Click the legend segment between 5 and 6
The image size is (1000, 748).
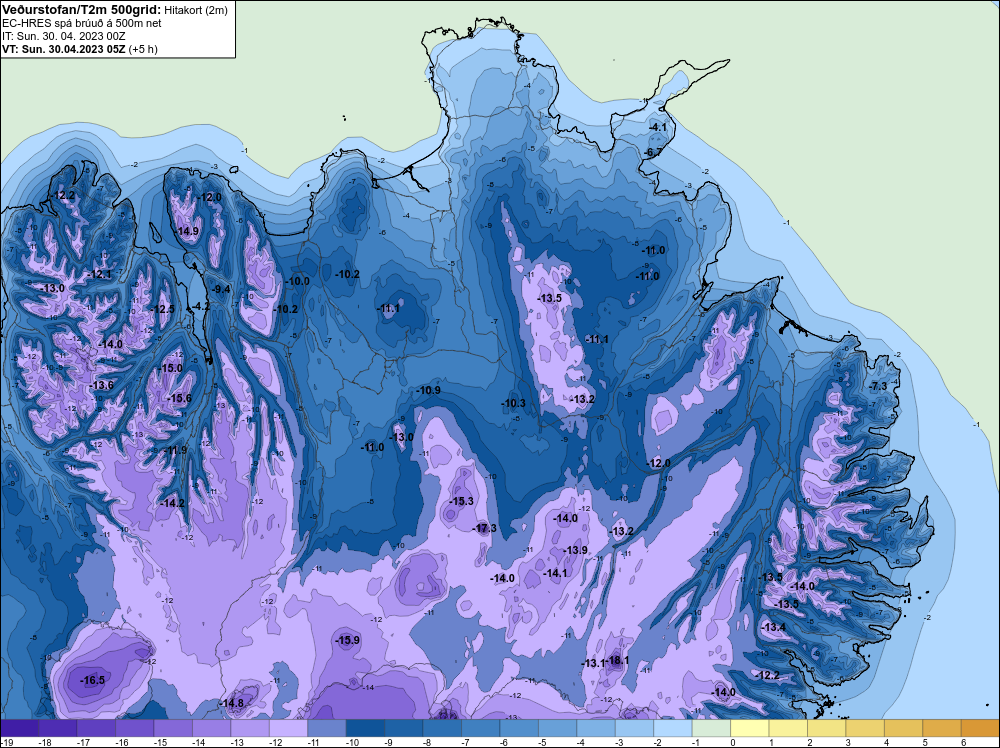(x=942, y=728)
